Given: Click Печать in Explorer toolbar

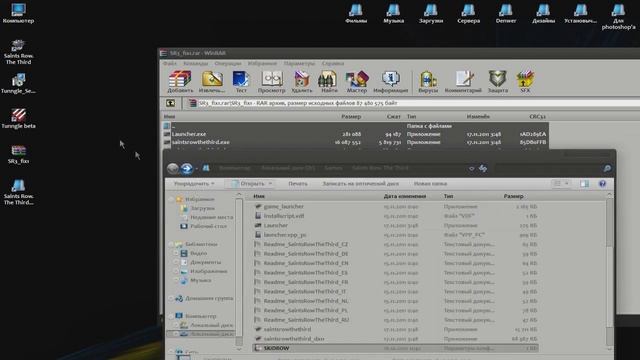Looking at the screenshot, I should point(298,184).
